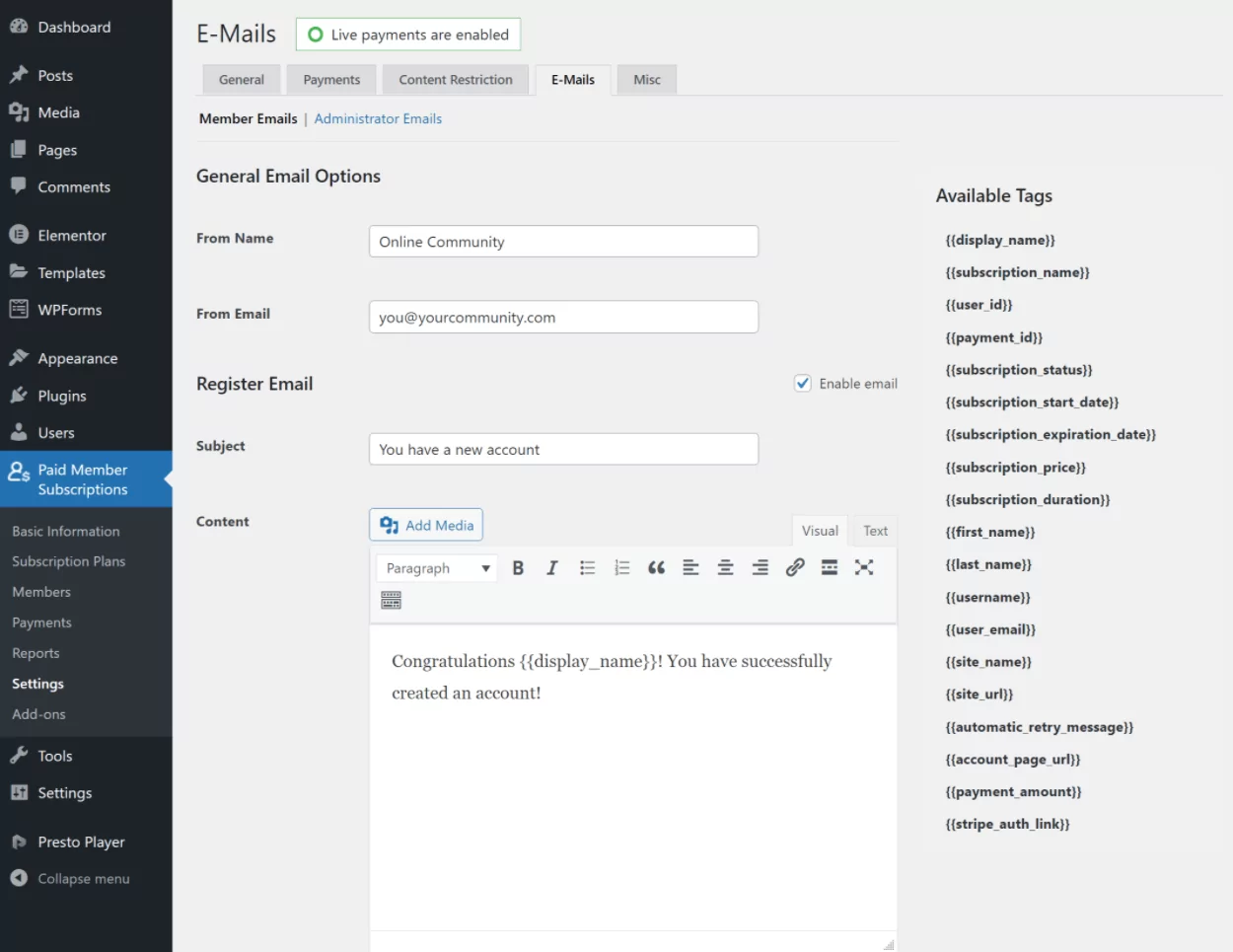Click the Templates folder icon
The width and height of the screenshot is (1233, 952).
pyautogui.click(x=19, y=272)
